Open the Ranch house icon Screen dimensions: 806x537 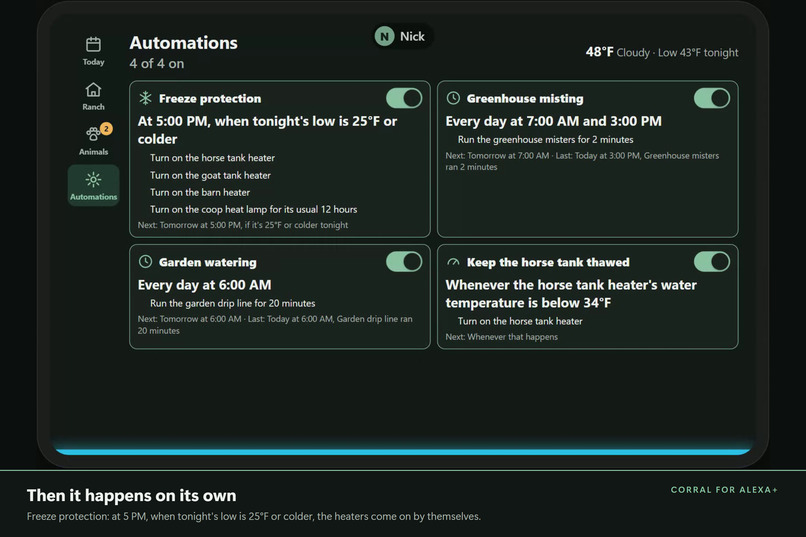point(93,89)
